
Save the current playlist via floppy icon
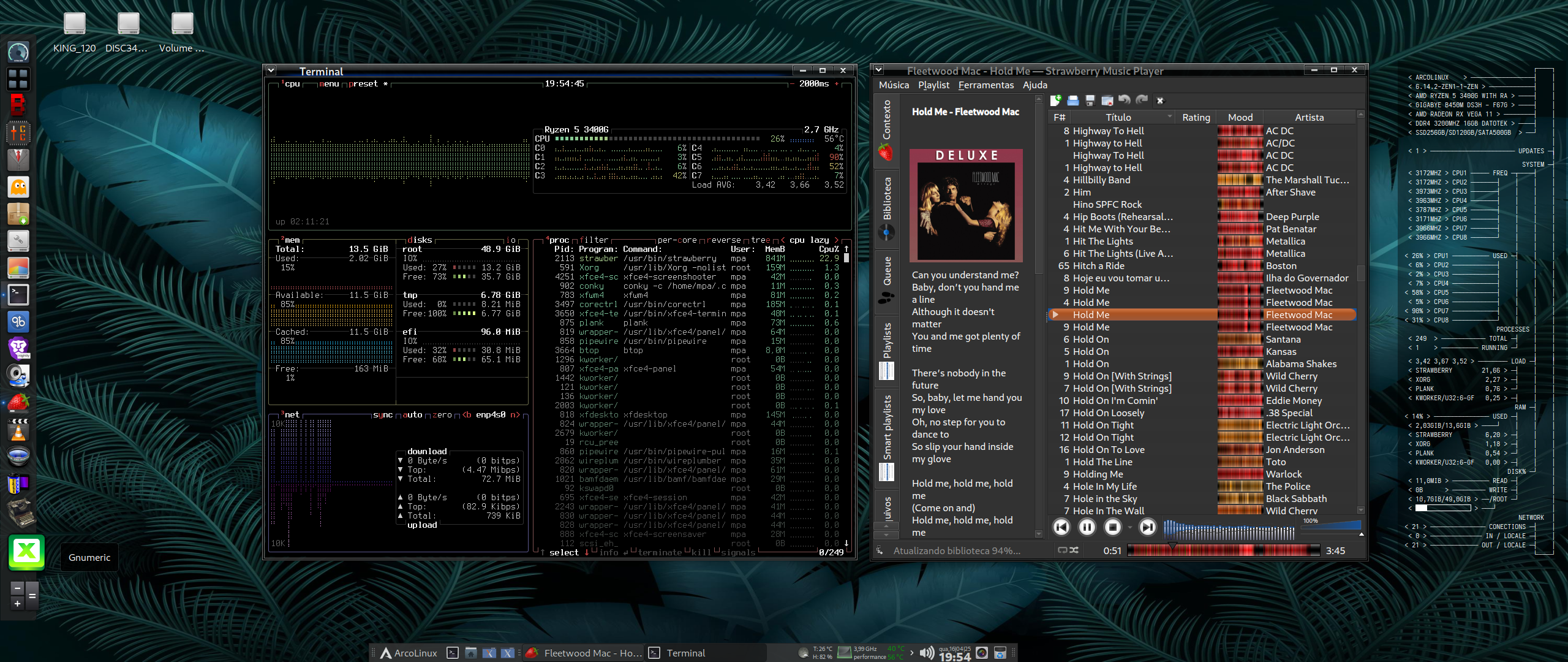(1090, 101)
